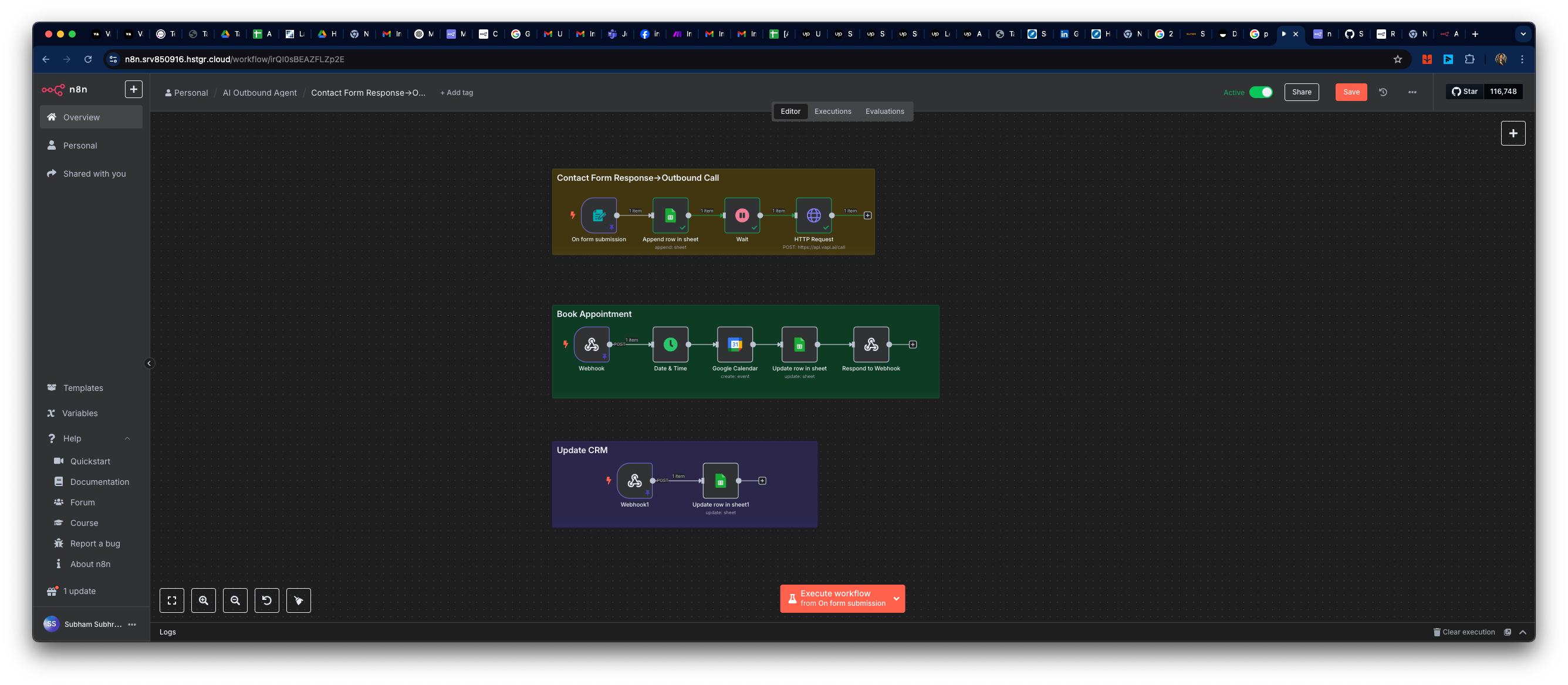Open Personal in the sidebar
1568x685 pixels.
click(x=92, y=146)
